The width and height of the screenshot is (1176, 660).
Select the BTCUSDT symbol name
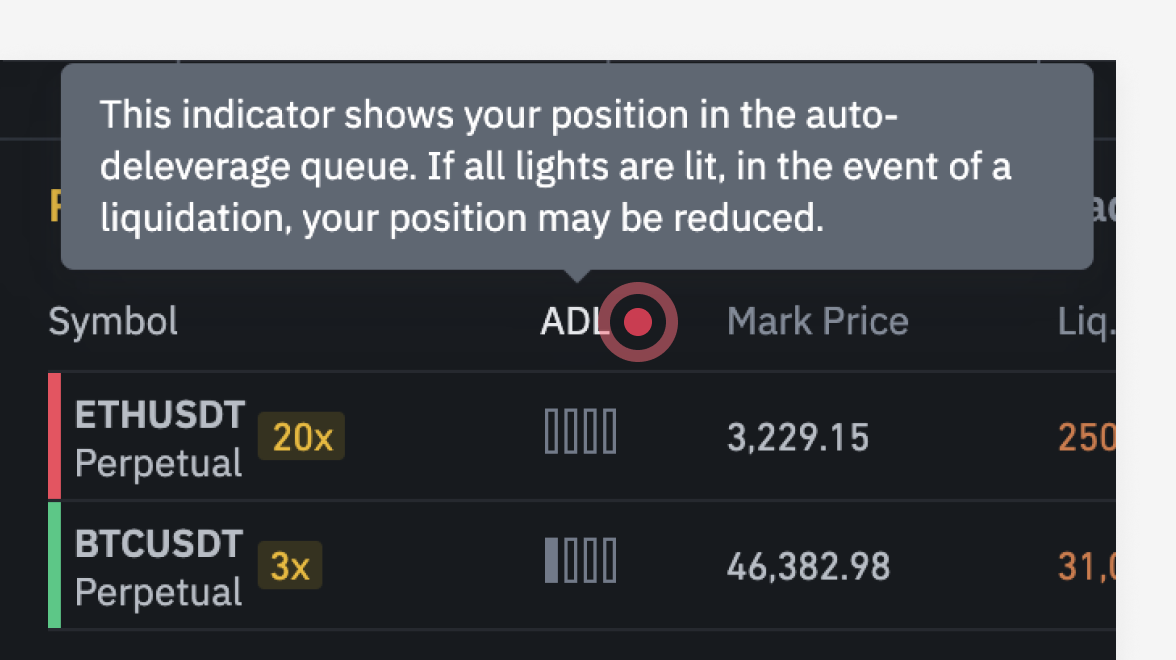point(160,544)
